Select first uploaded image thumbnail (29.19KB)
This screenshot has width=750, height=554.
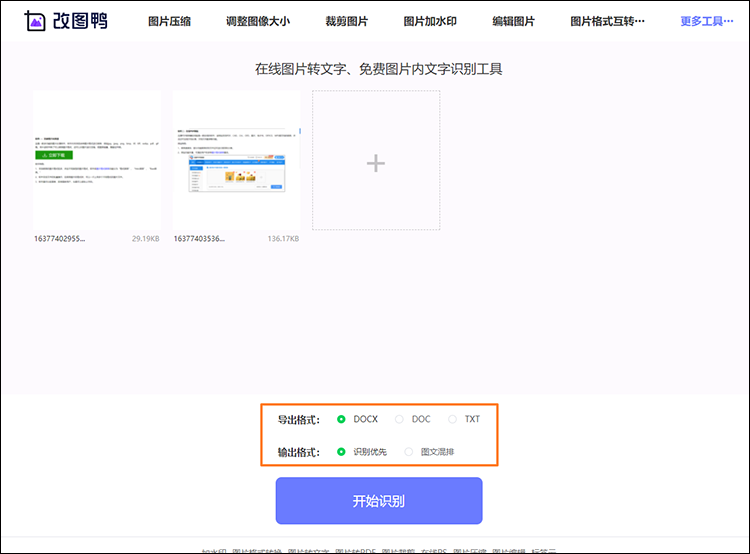[97, 160]
